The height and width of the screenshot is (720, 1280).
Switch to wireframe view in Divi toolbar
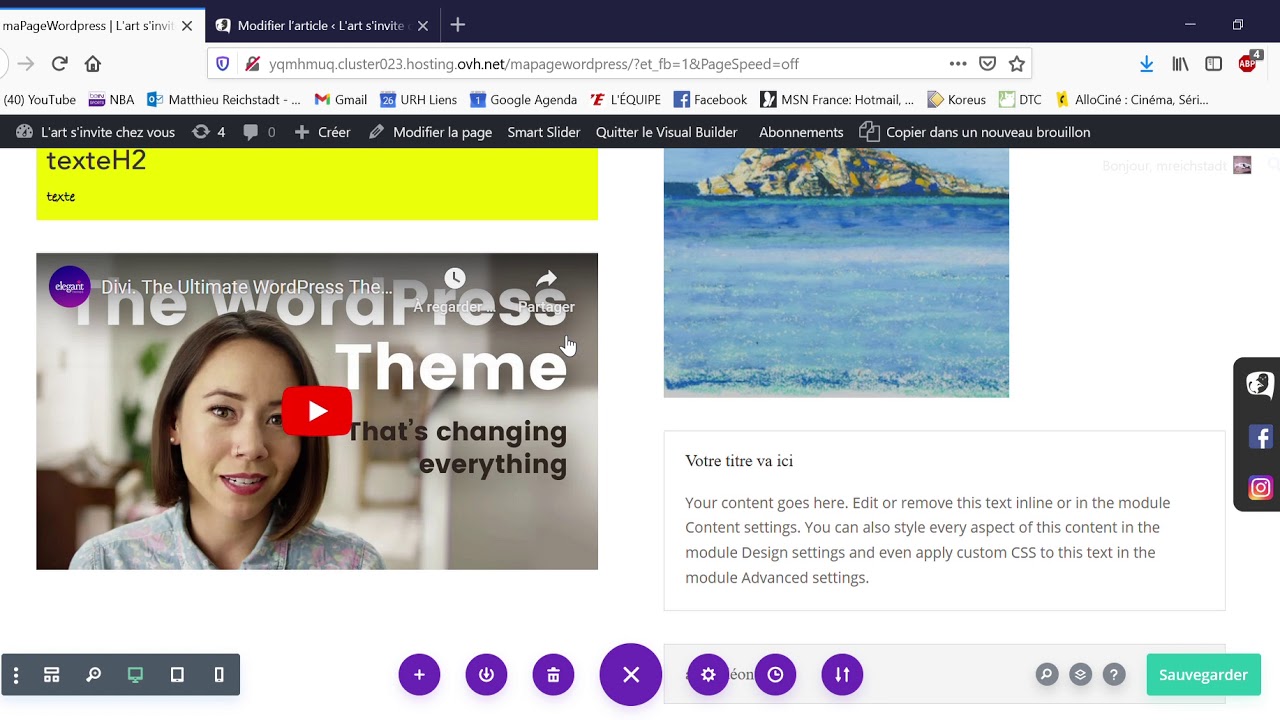pos(52,675)
